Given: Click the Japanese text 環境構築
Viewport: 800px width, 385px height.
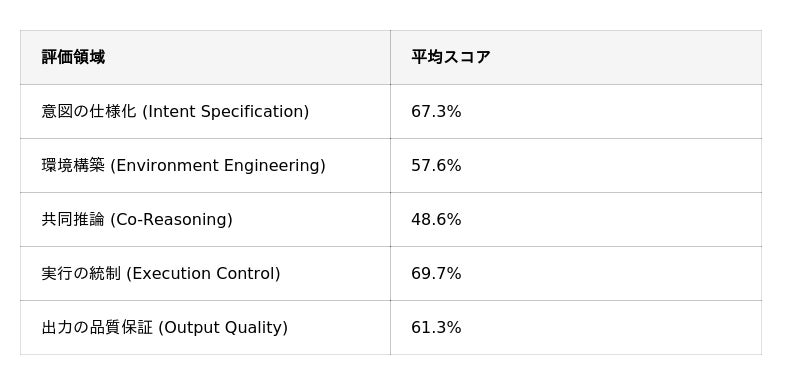Looking at the screenshot, I should pyautogui.click(x=73, y=166).
